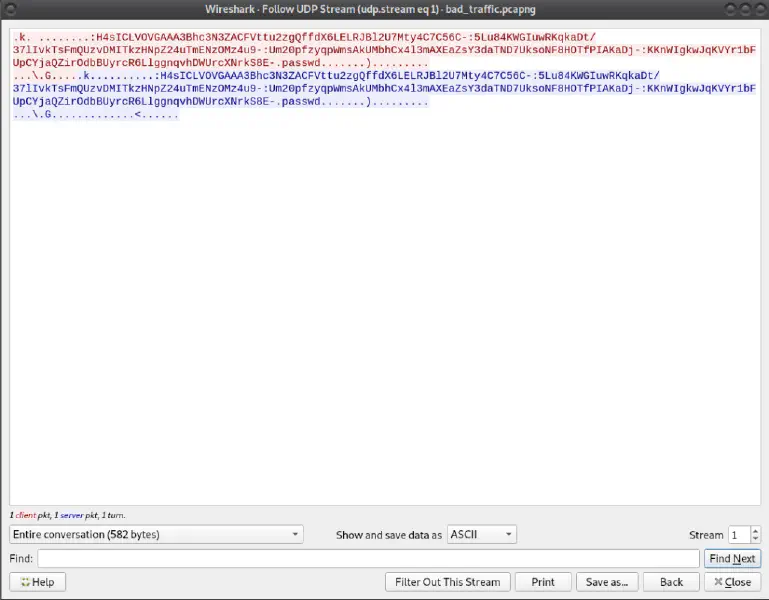Image resolution: width=769 pixels, height=600 pixels.
Task: Click inside the Stream number field
Action: tap(738, 535)
